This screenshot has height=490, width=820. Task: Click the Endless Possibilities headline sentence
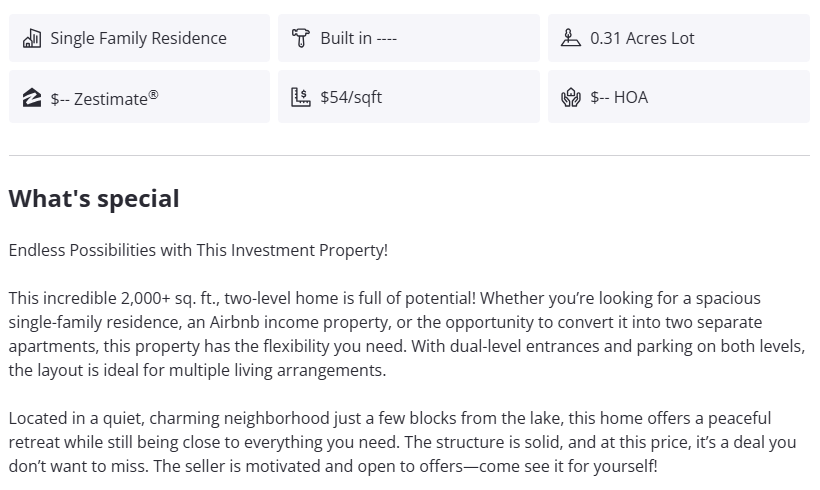click(198, 251)
